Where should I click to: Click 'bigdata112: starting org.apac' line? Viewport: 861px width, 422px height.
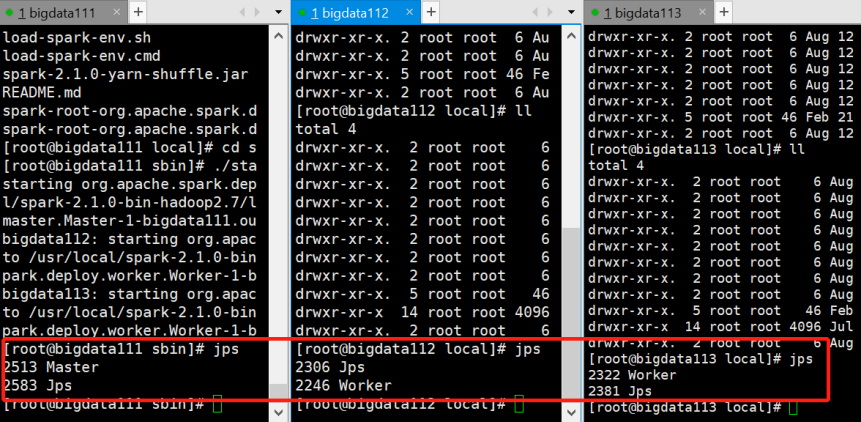point(130,239)
